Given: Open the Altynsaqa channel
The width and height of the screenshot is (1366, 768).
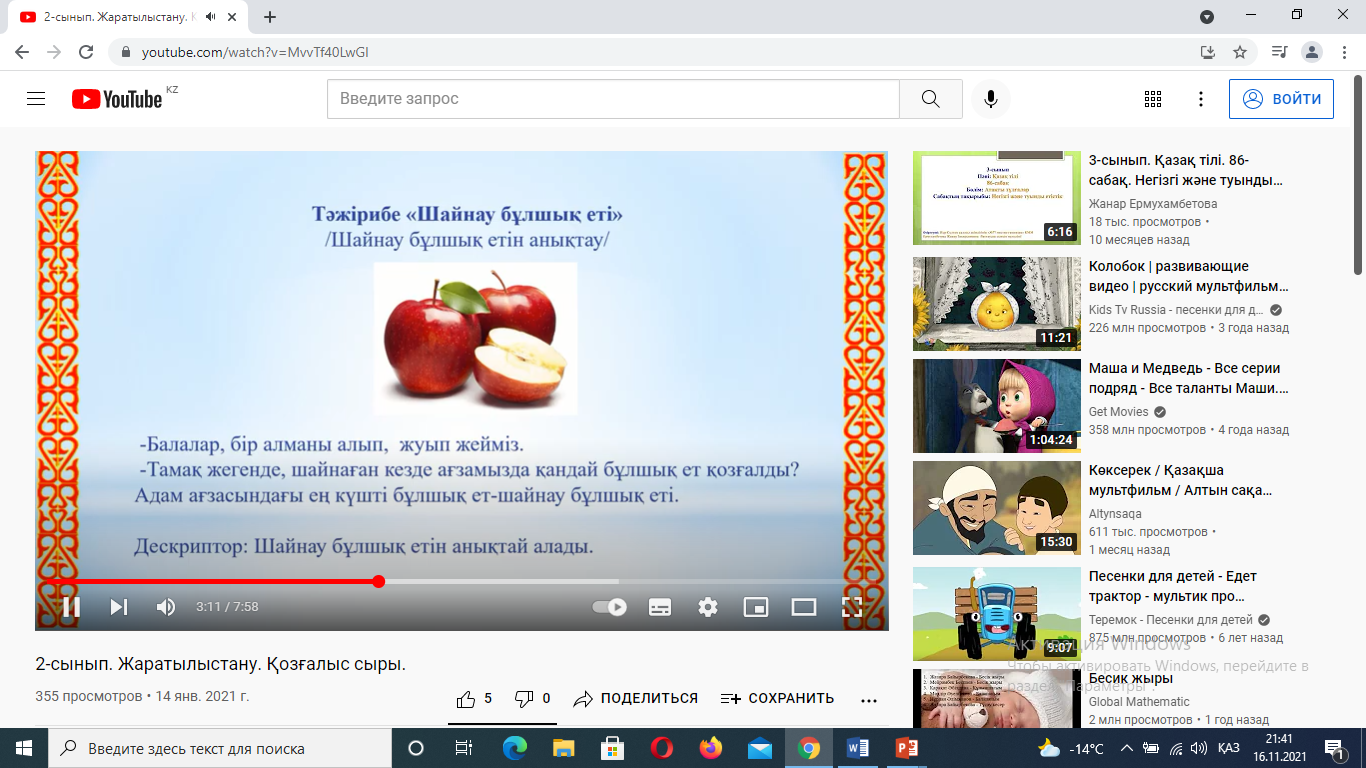Looking at the screenshot, I should (x=1115, y=514).
